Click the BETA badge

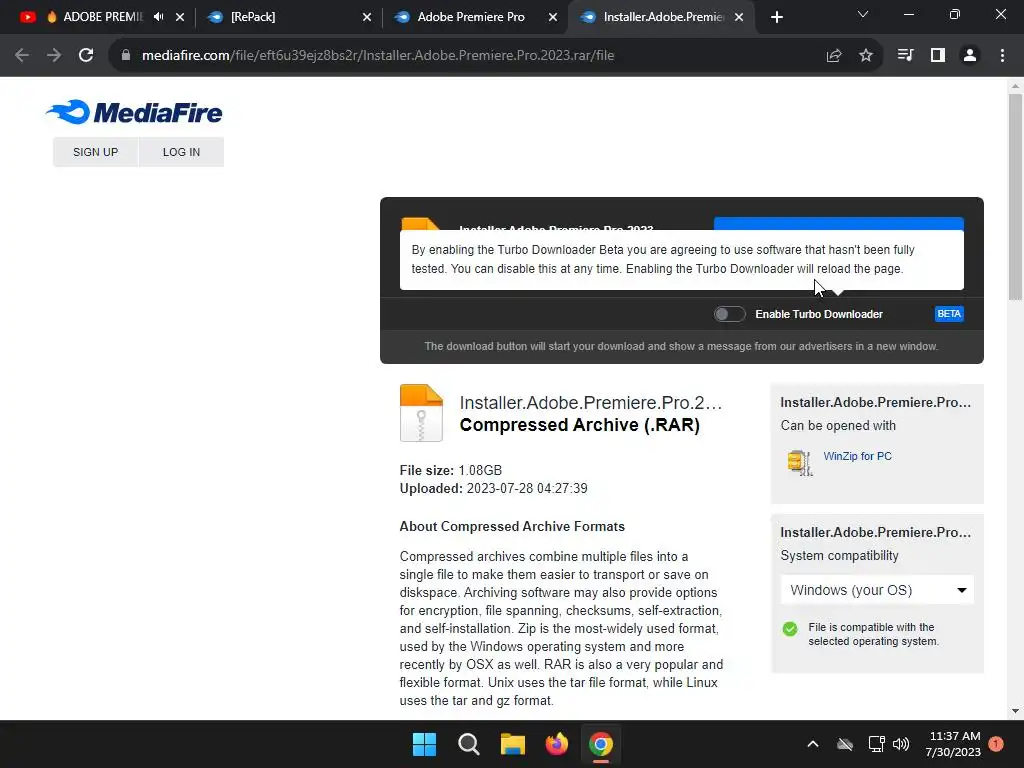949,314
